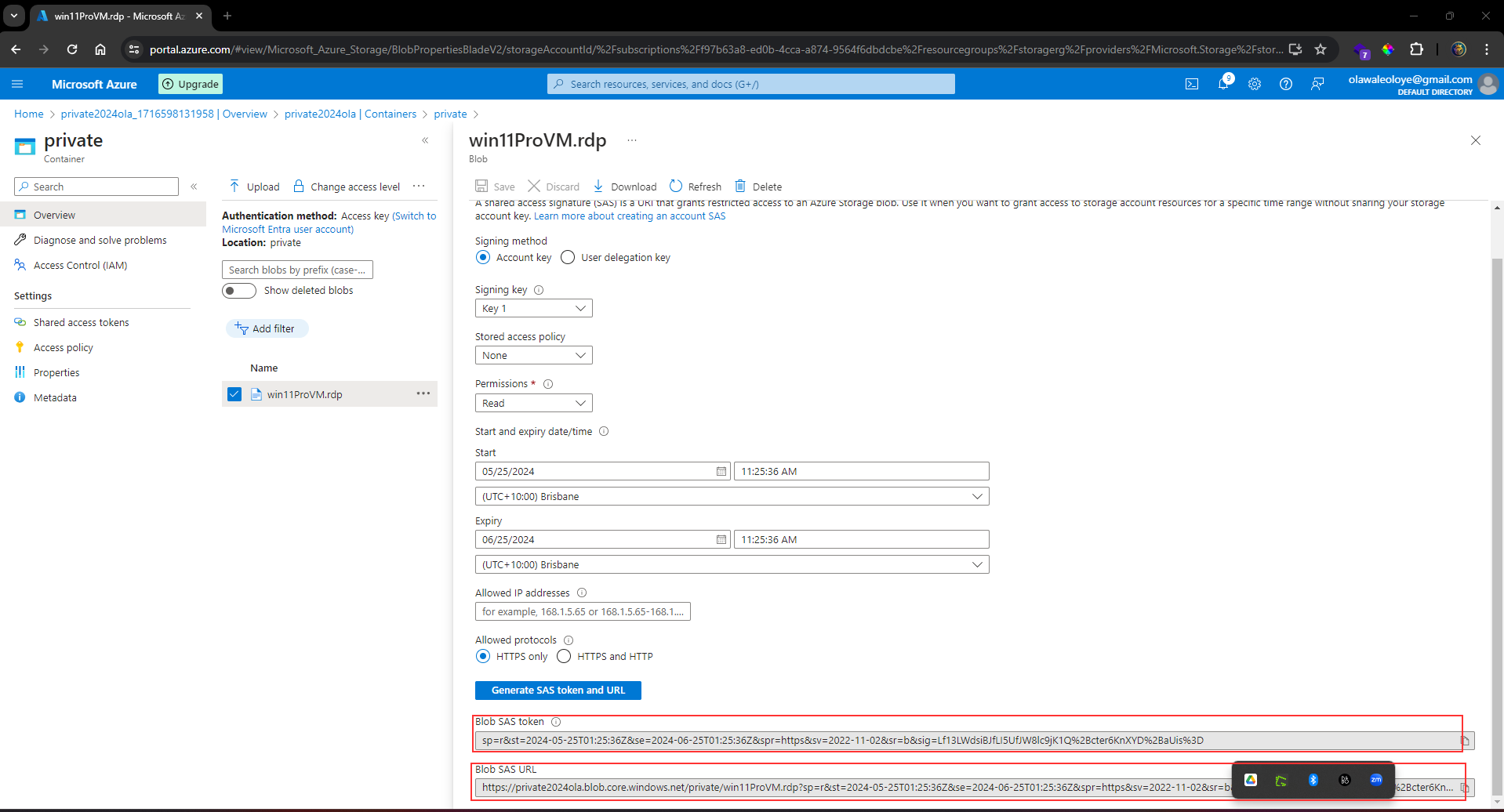Click Refresh in the blob toolbar
Image resolution: width=1504 pixels, height=812 pixels.
coord(696,187)
